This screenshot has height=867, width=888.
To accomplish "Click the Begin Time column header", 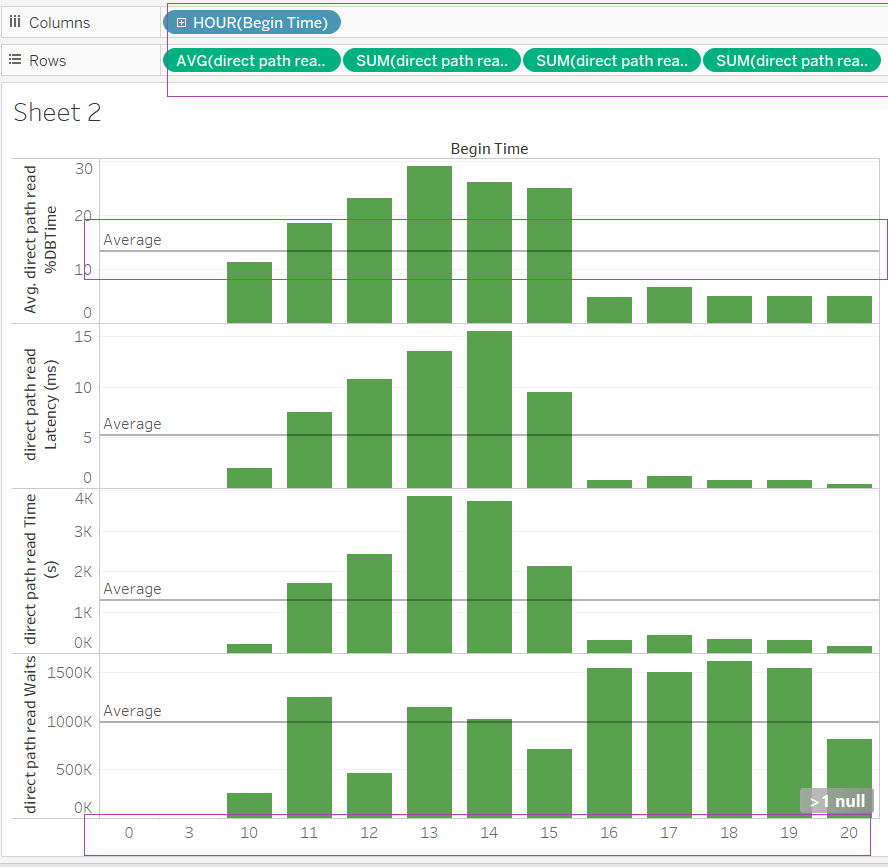I will point(489,149).
